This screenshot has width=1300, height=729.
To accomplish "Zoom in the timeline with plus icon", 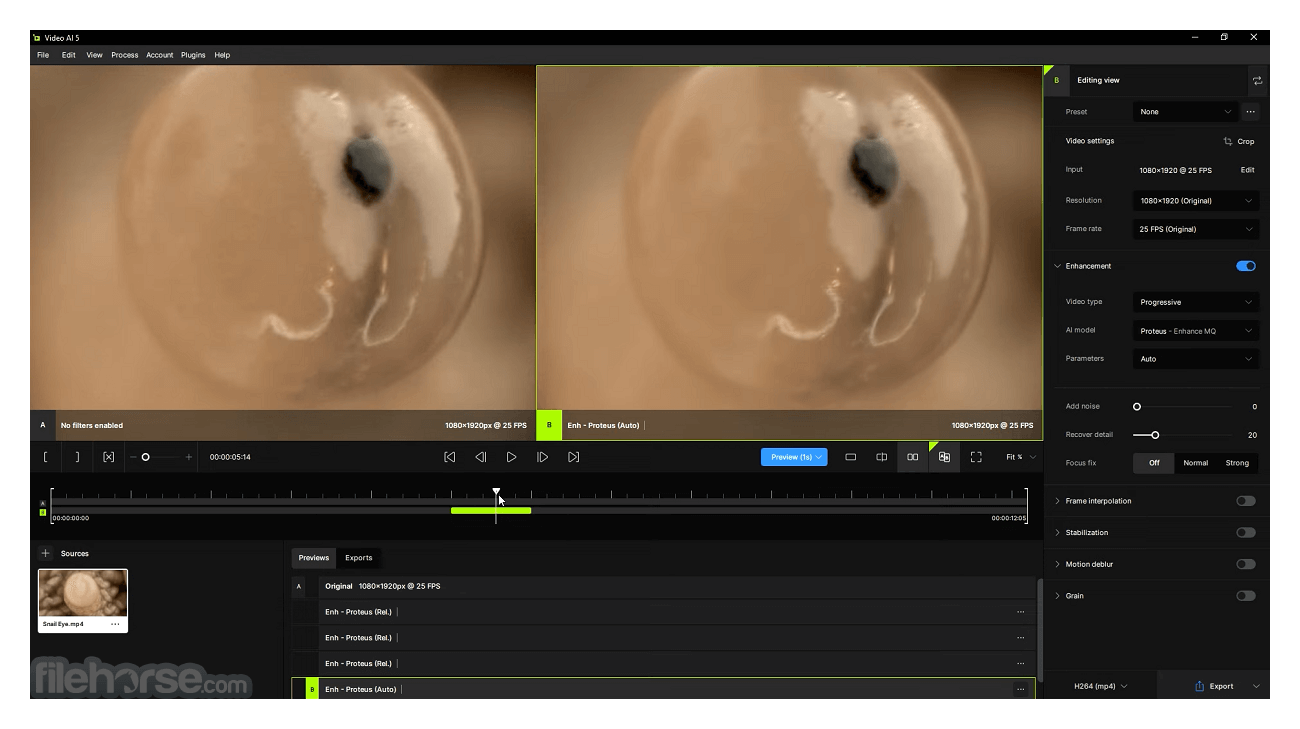I will [189, 457].
